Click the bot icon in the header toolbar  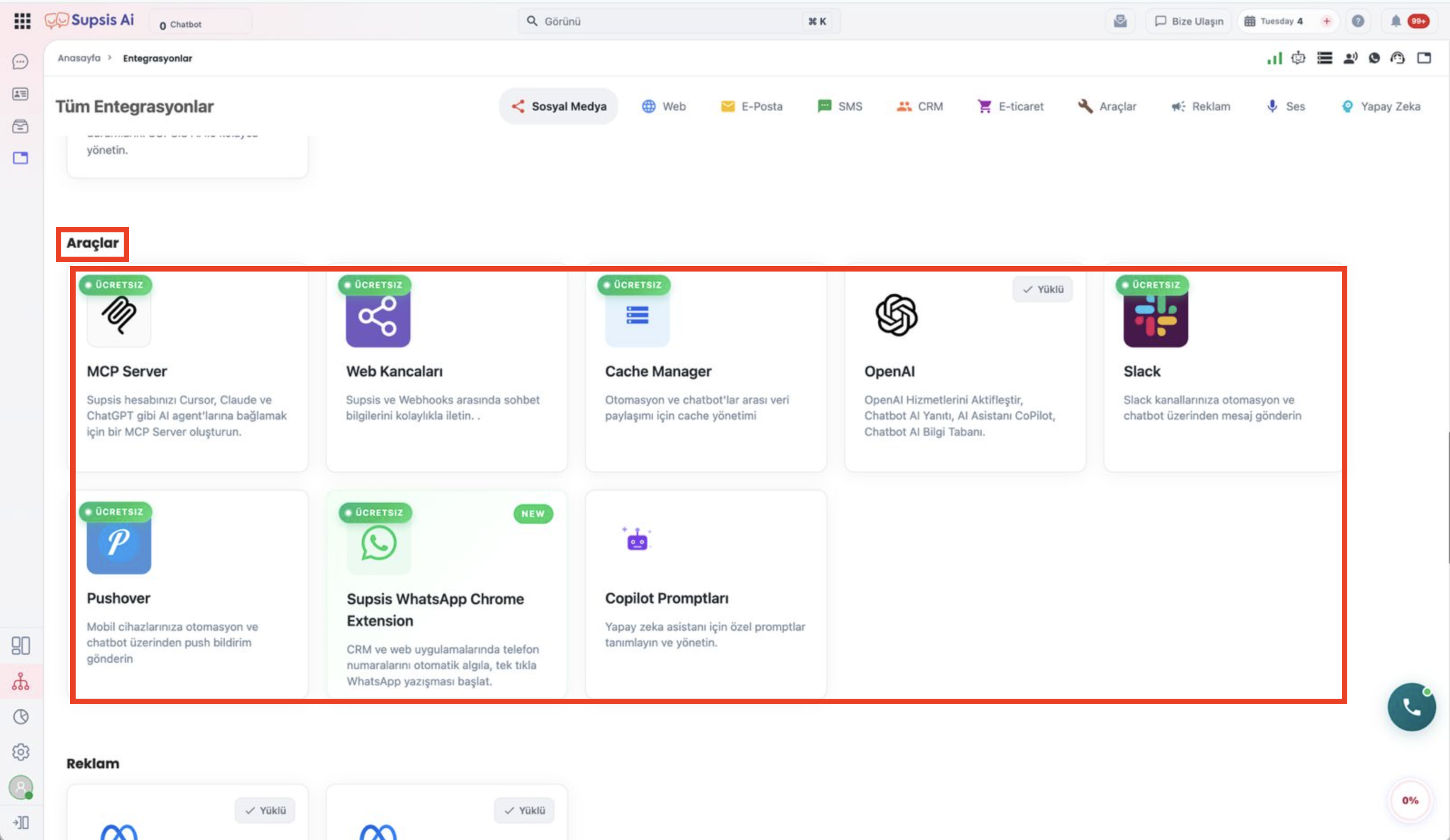pyautogui.click(x=1298, y=58)
